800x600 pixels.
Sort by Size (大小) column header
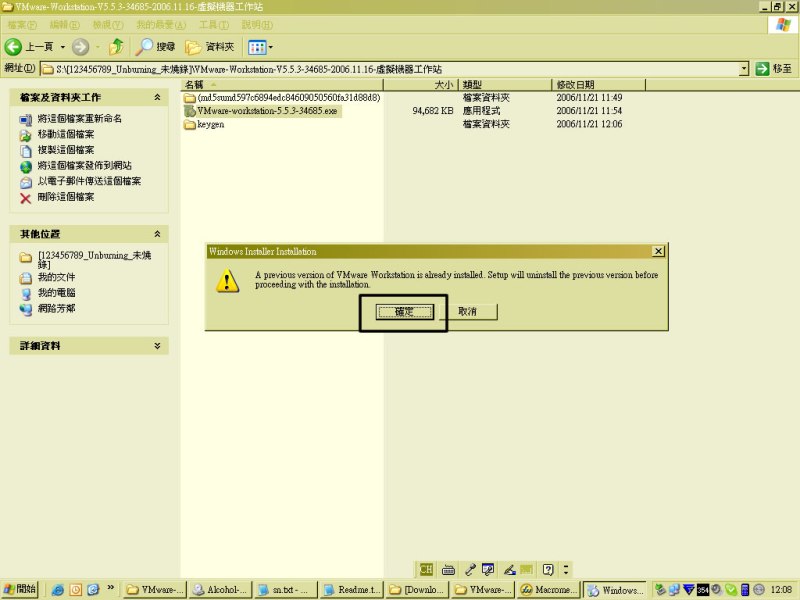[421, 85]
